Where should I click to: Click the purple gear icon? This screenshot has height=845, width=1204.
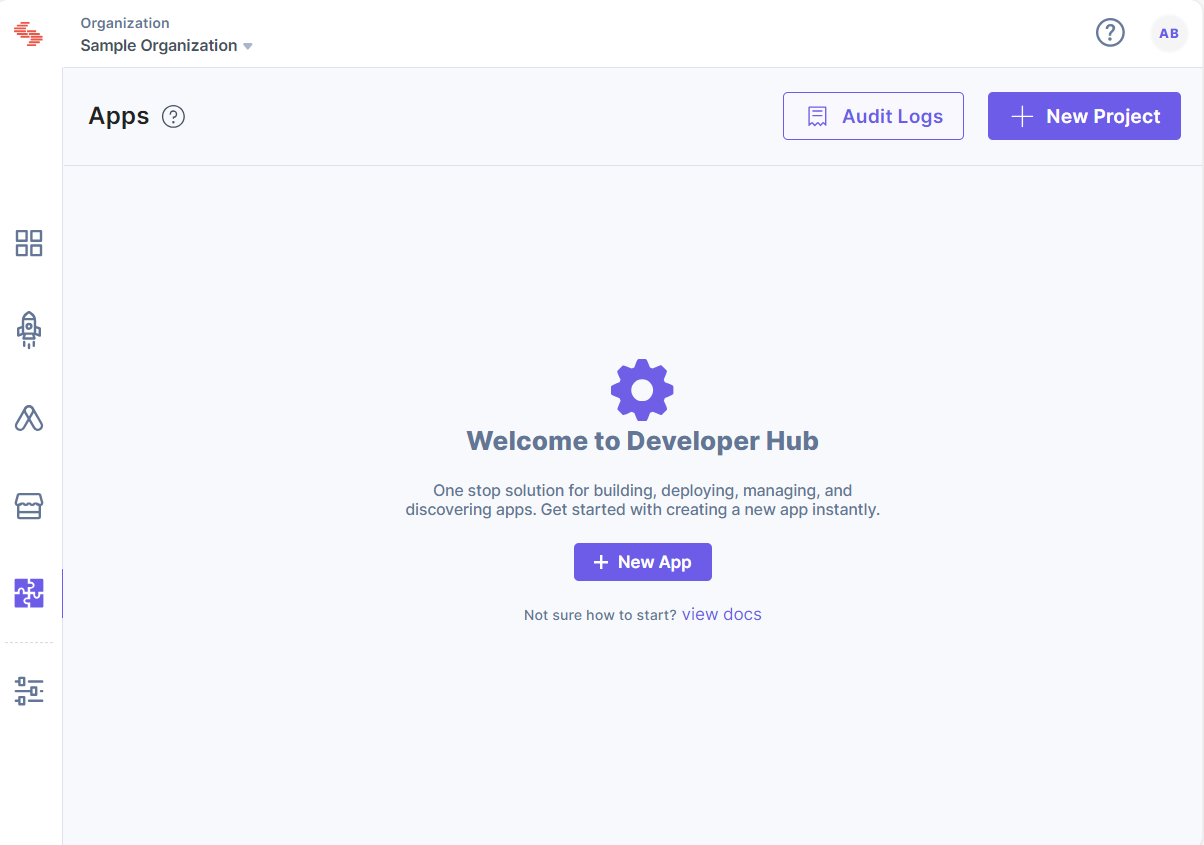click(x=642, y=389)
